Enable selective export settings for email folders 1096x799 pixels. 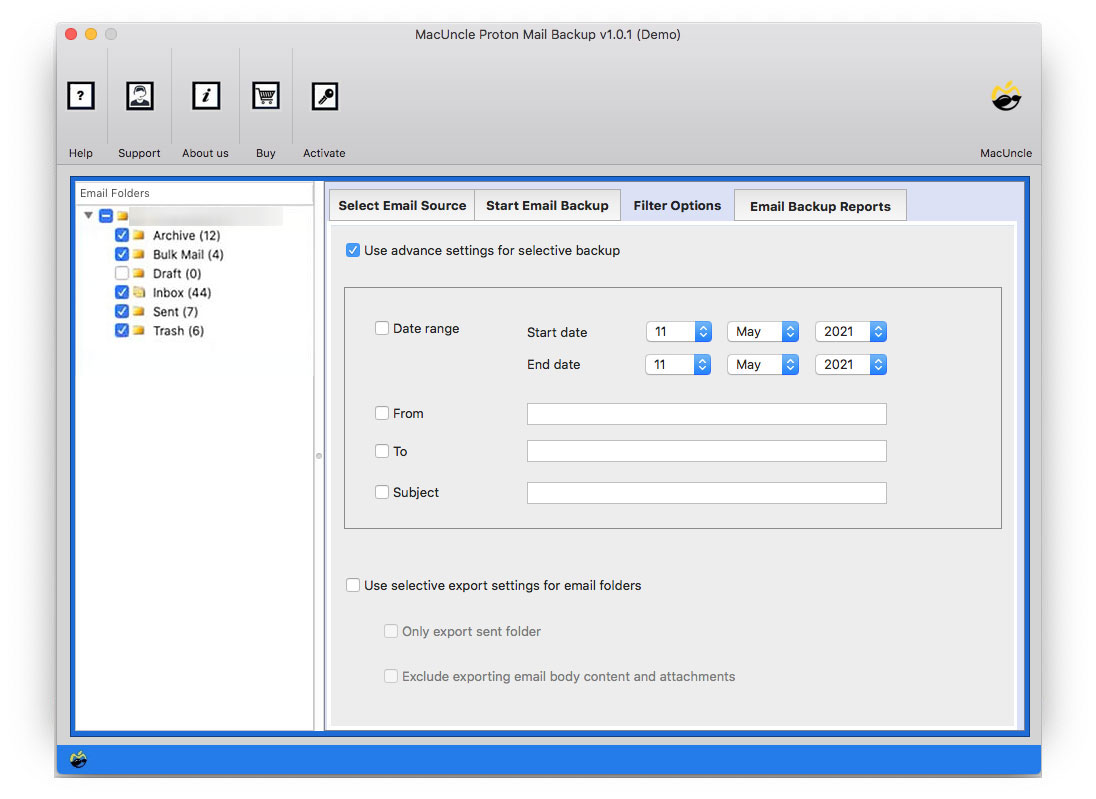click(353, 585)
